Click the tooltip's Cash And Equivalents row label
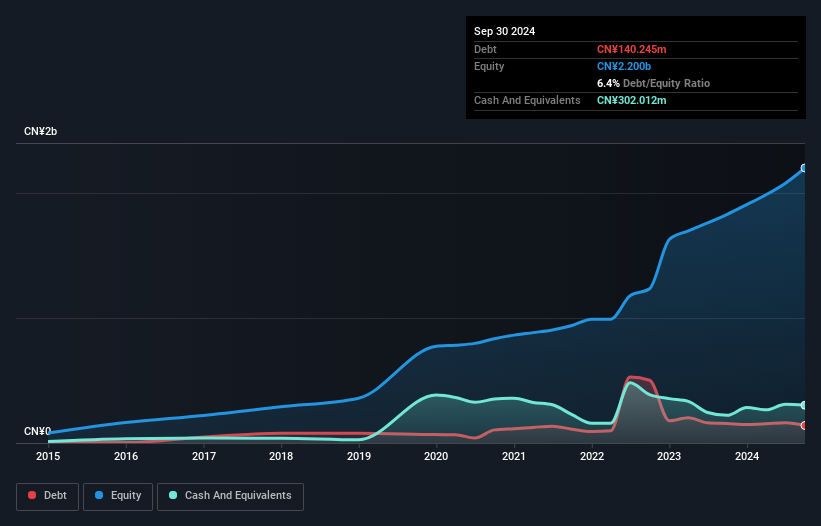 (x=527, y=100)
